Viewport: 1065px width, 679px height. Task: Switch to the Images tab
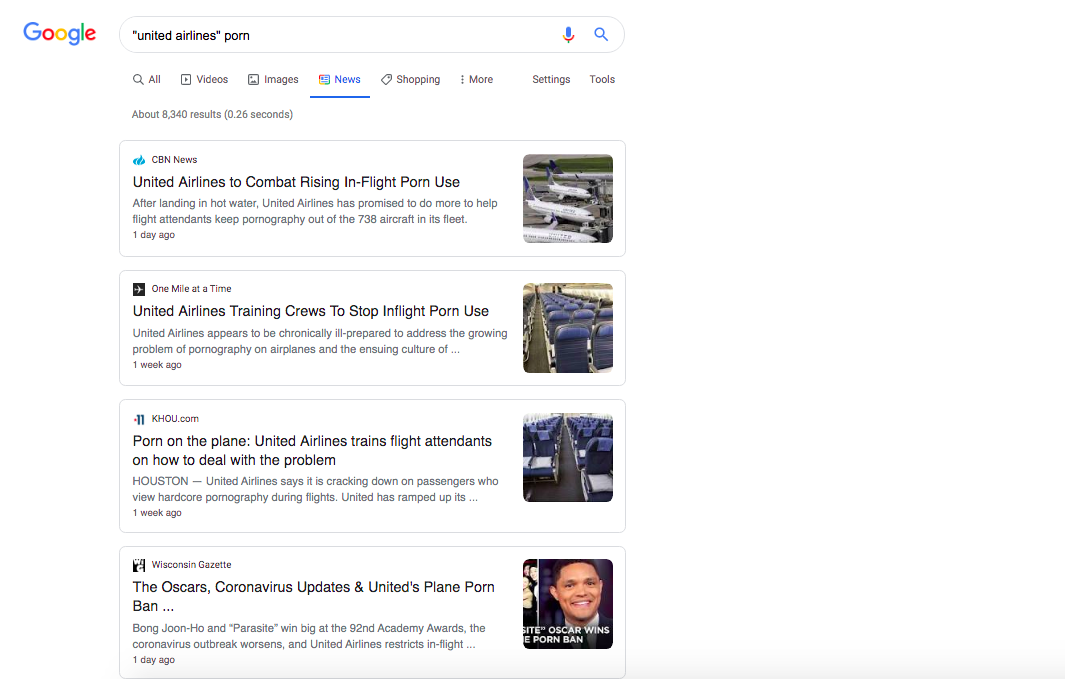(273, 79)
